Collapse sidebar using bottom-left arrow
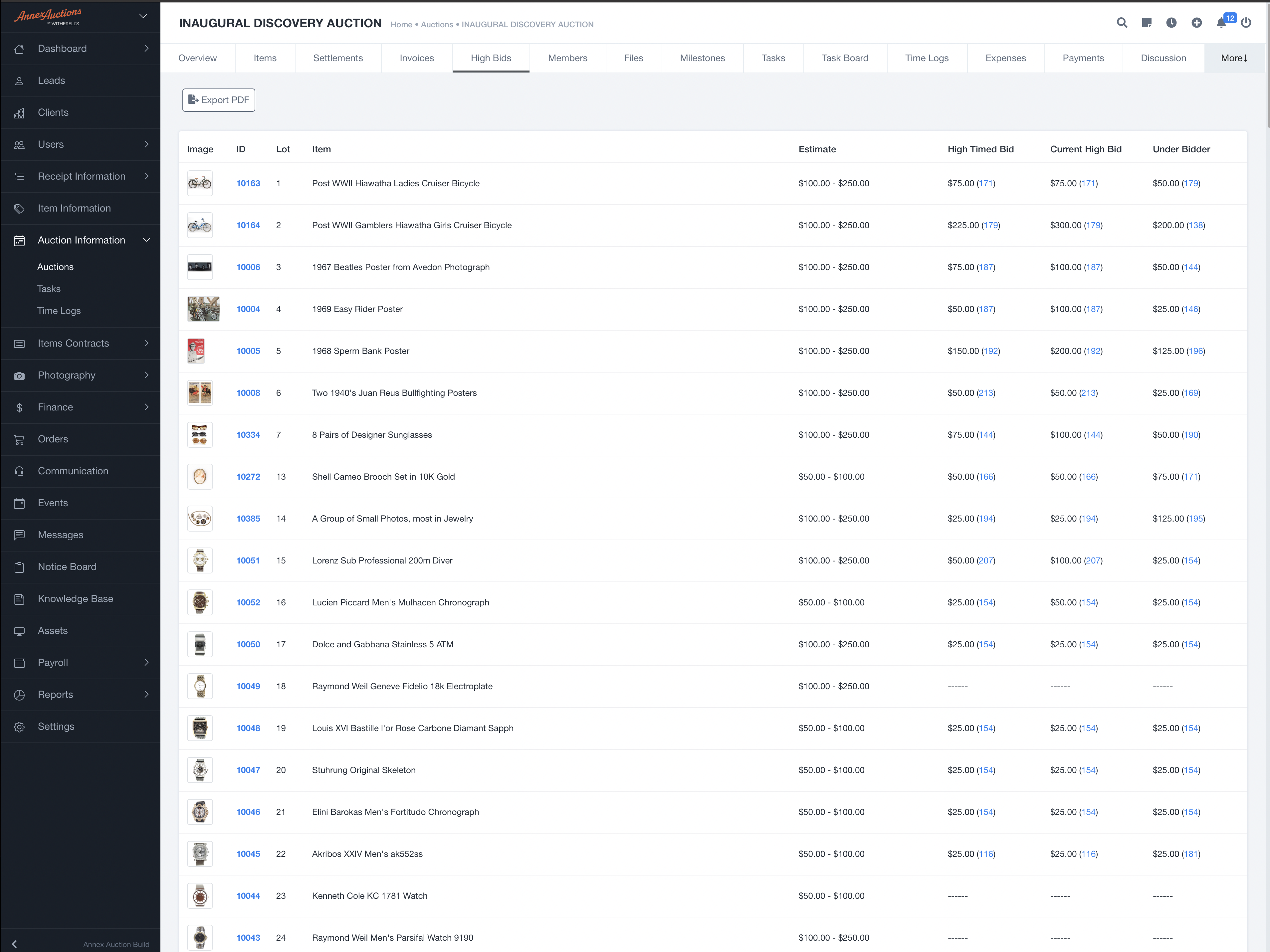 [x=14, y=944]
